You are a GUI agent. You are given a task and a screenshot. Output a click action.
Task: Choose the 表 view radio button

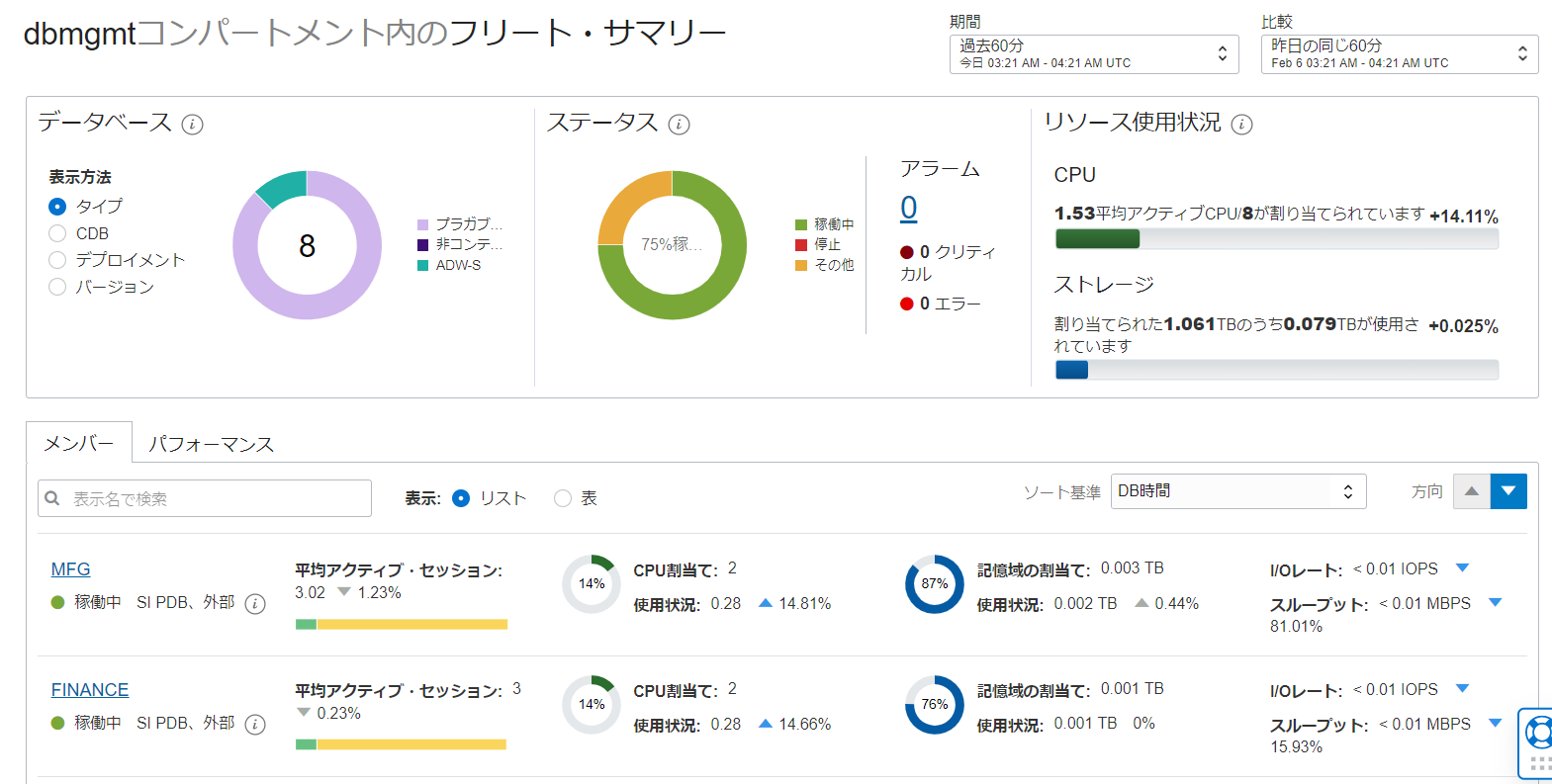pos(563,498)
